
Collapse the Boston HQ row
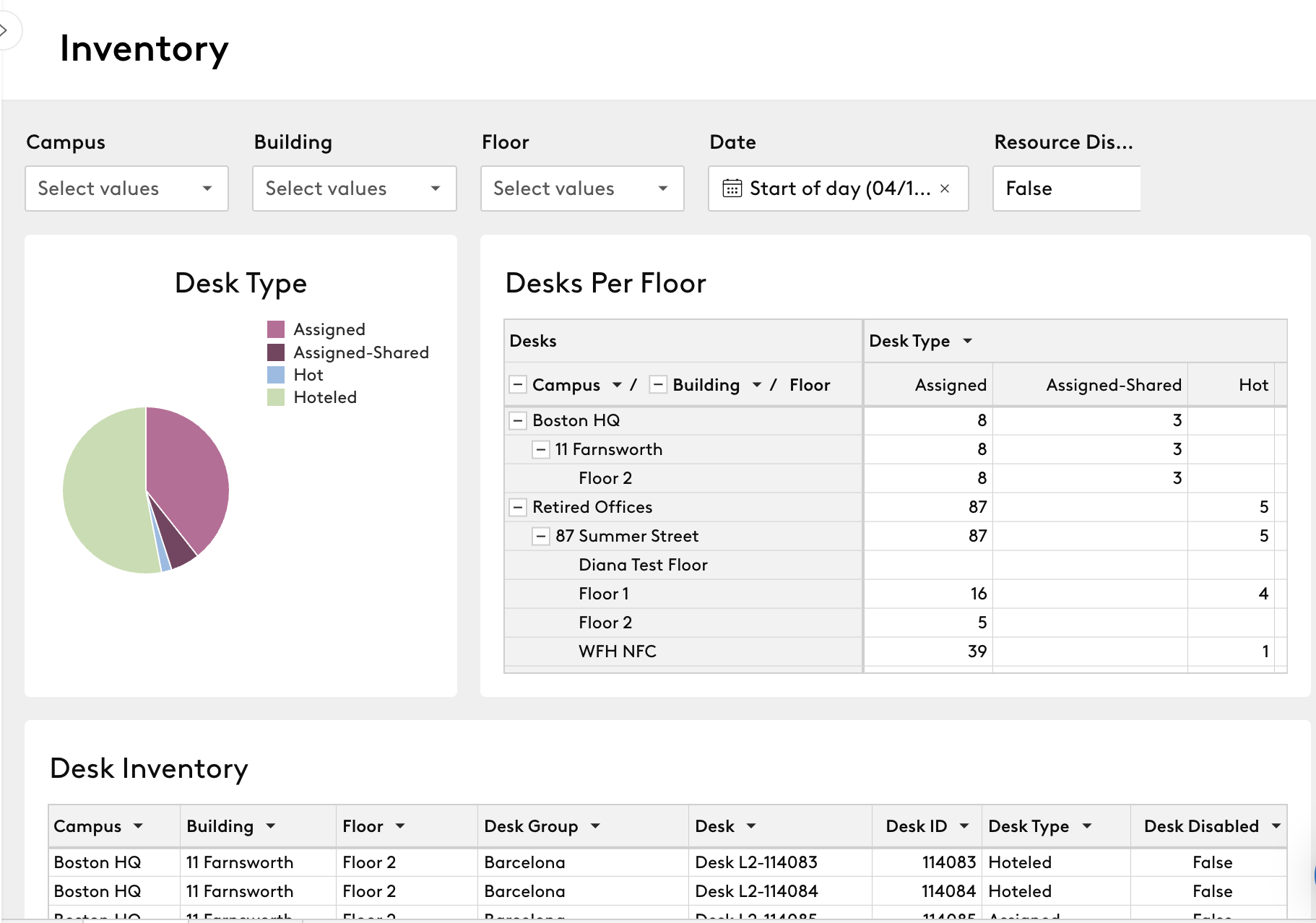[x=517, y=420]
